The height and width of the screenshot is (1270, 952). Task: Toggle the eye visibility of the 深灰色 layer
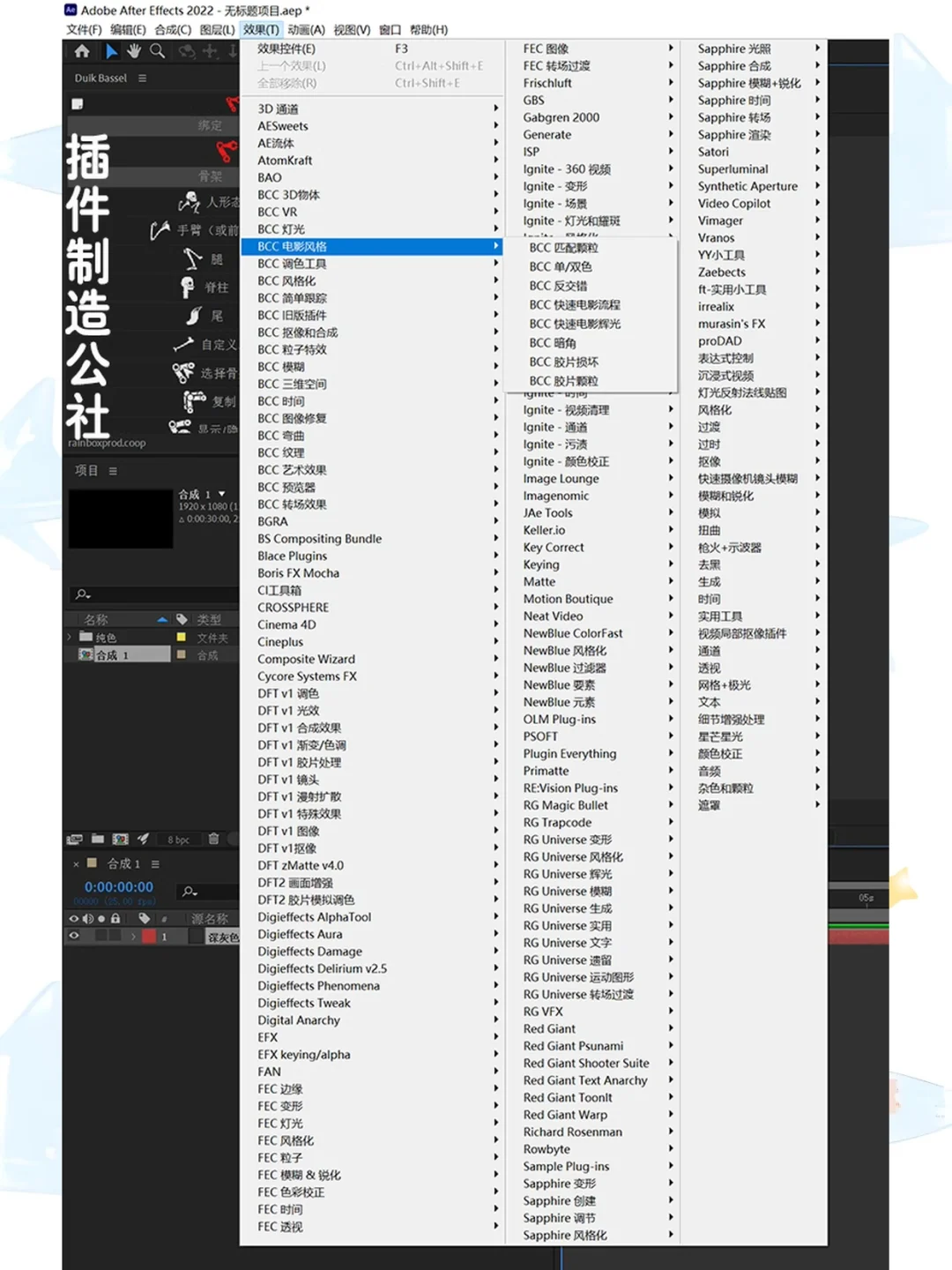(x=74, y=936)
